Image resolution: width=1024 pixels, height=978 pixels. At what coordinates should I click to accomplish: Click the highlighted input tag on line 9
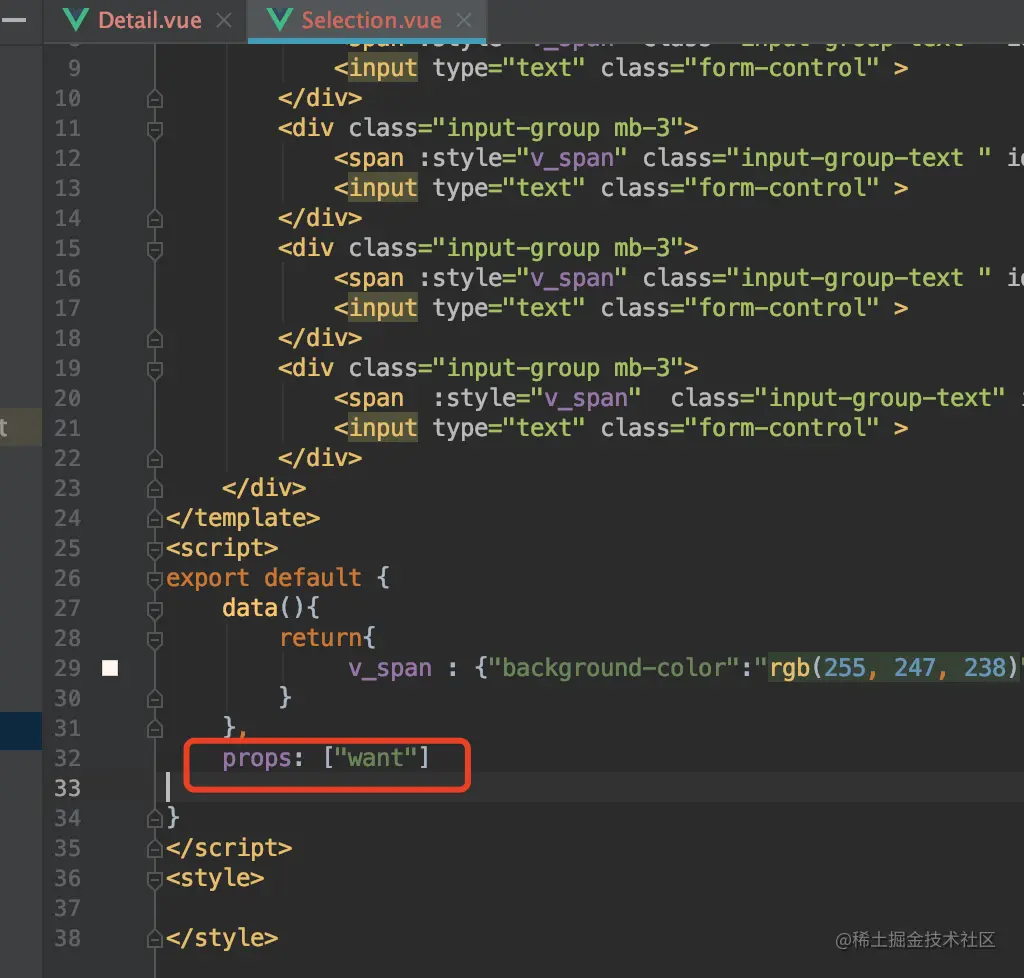click(x=383, y=68)
